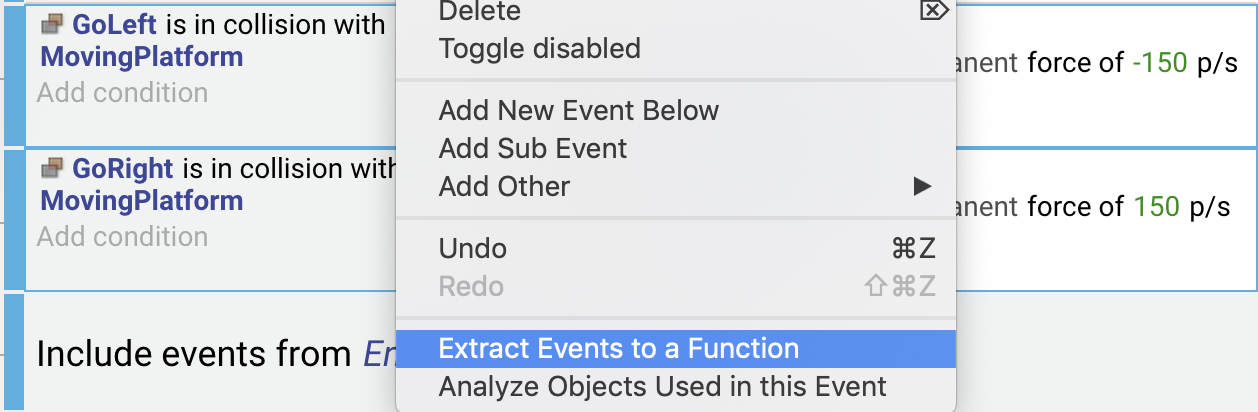Screen dimensions: 1258x412
Task: Click Undo in the context menu
Action: 472,248
